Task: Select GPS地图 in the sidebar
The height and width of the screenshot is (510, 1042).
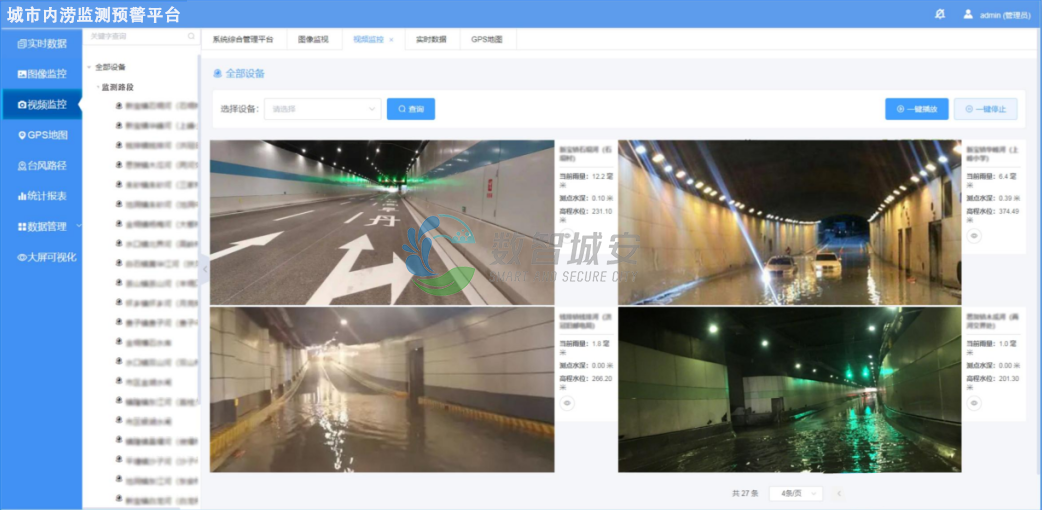Action: tap(41, 135)
